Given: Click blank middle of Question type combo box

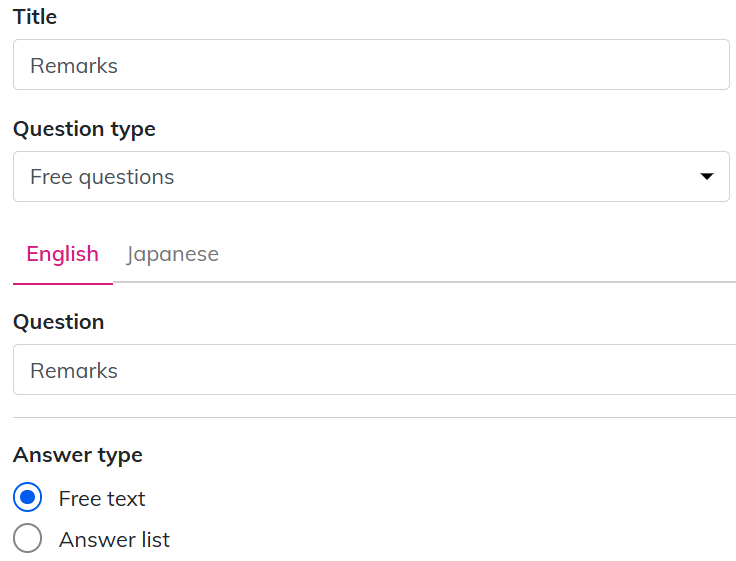Looking at the screenshot, I should click(420, 177).
